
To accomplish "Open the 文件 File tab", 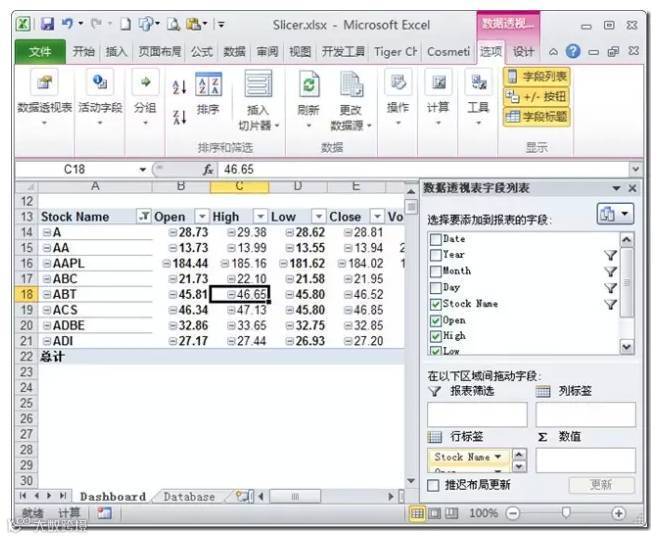I will pyautogui.click(x=40, y=52).
